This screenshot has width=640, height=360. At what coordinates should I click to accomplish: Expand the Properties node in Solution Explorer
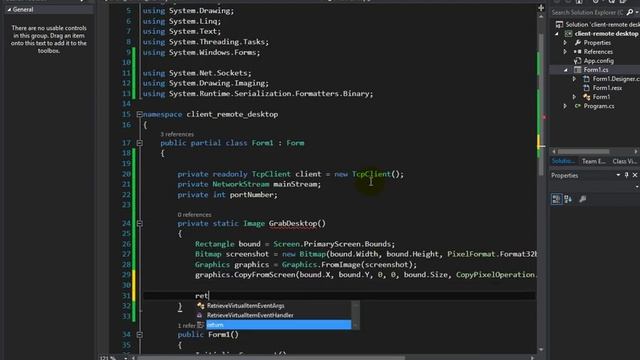tap(565, 43)
